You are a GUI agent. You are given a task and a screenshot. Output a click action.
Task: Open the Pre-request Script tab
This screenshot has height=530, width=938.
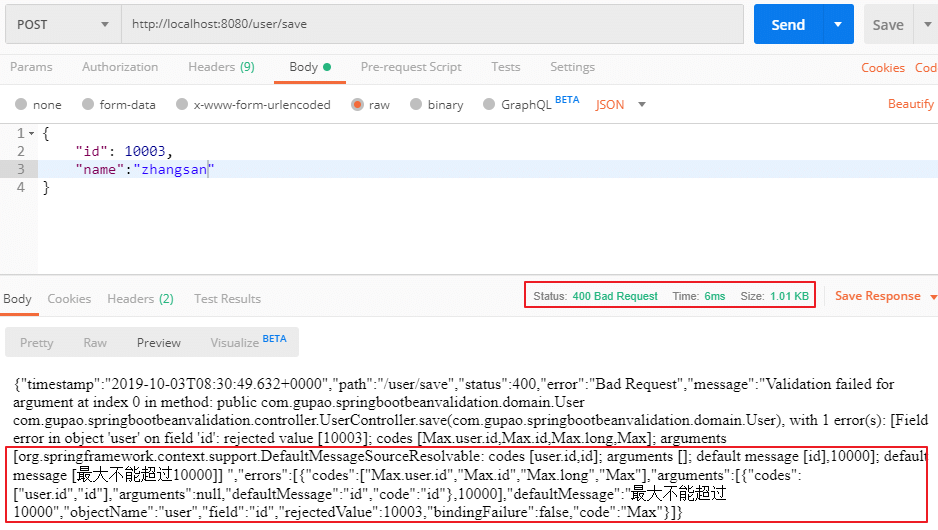click(411, 67)
